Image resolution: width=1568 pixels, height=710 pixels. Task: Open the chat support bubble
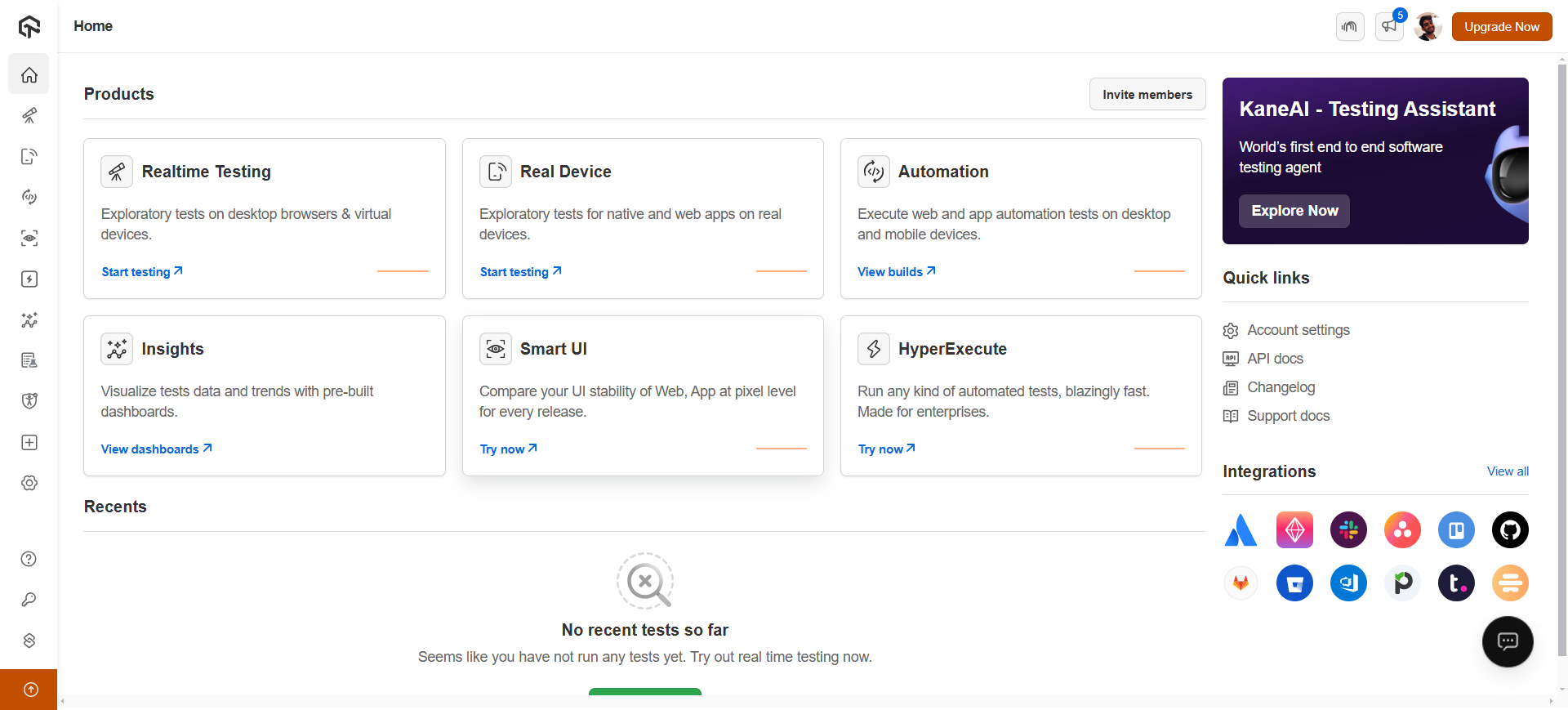coord(1508,641)
